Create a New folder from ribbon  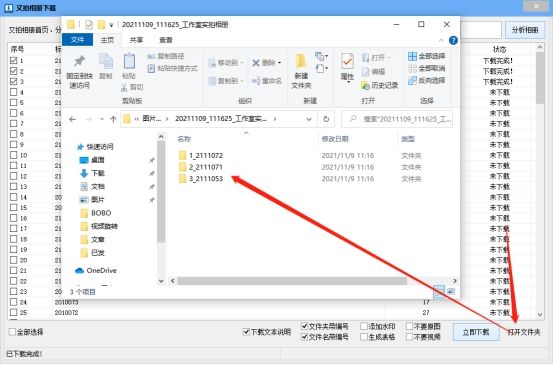coord(301,71)
